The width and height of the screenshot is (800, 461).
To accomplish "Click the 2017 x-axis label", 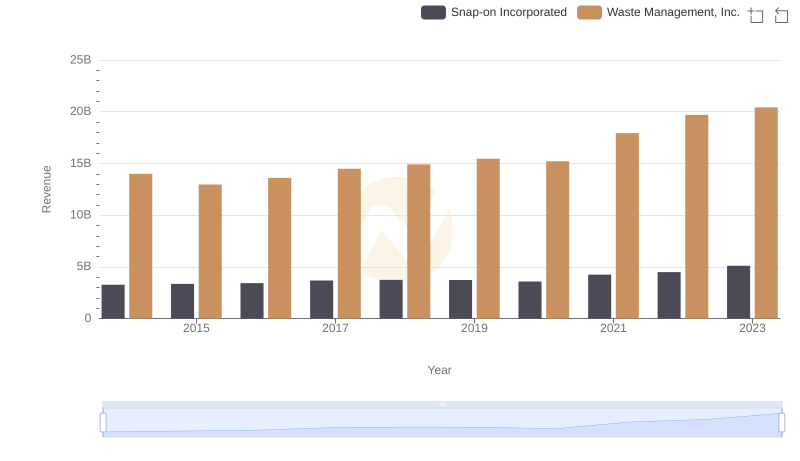I will point(335,328).
